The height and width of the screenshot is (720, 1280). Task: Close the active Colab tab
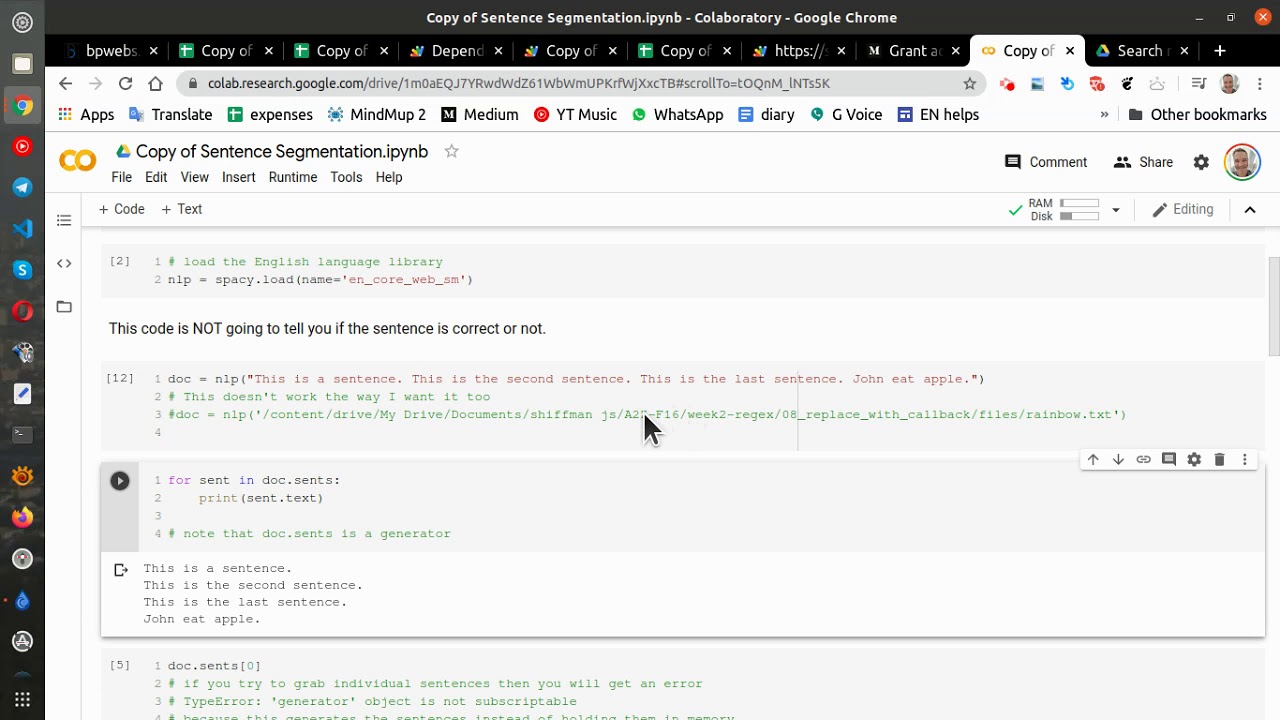click(1070, 50)
